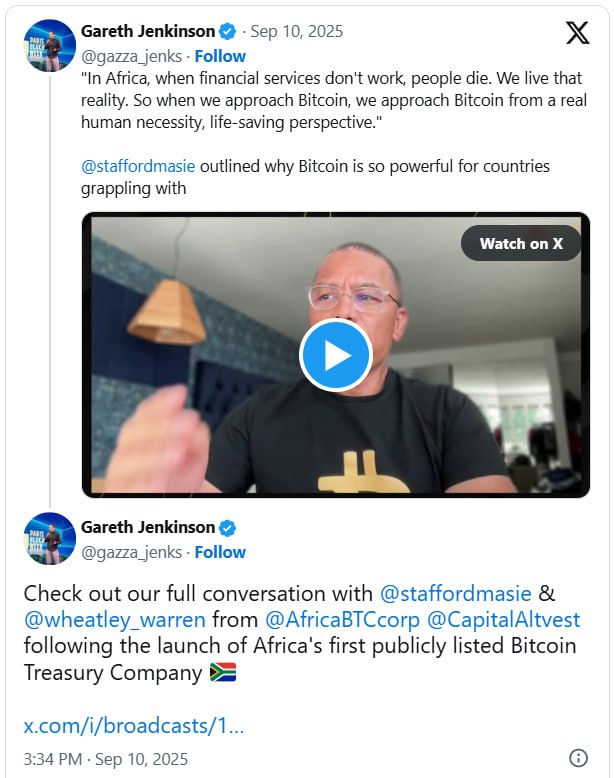Visit the @AfricaBTCcorp mention

[343, 620]
